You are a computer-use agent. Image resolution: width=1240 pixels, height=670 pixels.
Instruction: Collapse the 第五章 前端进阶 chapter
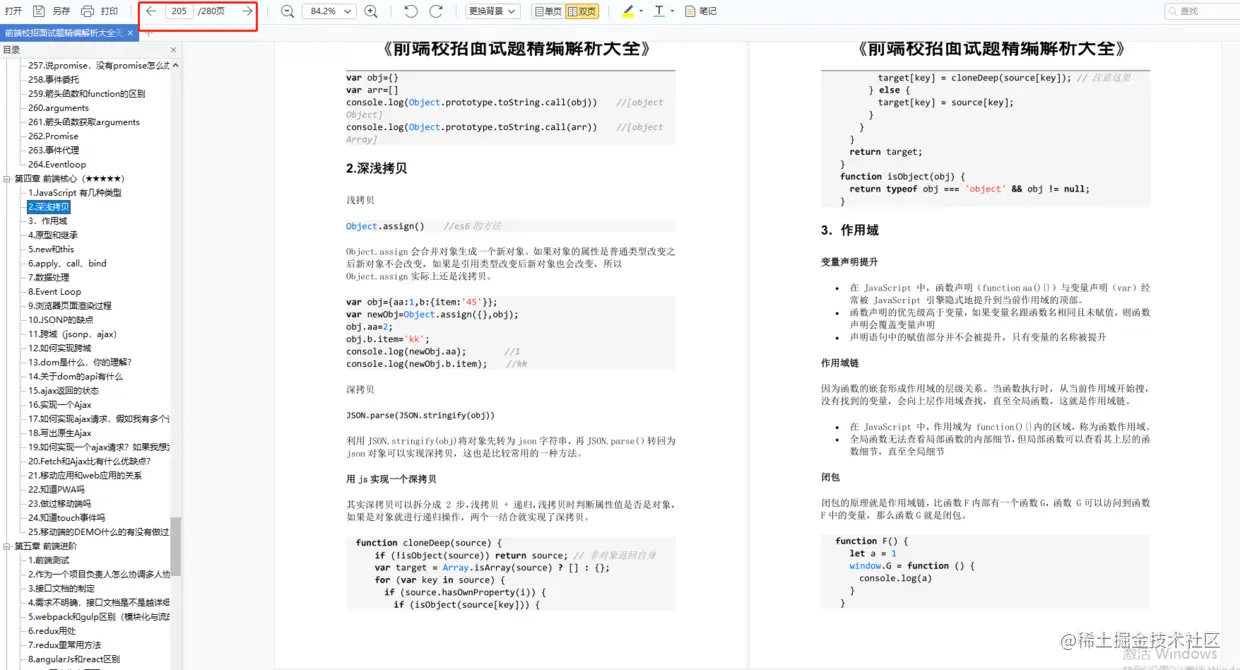tap(7, 546)
